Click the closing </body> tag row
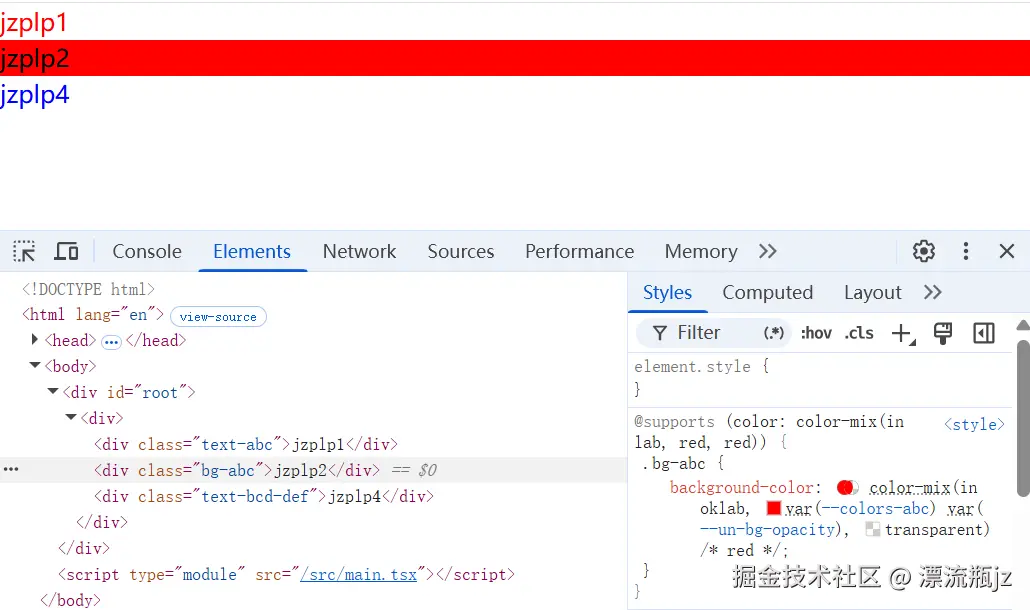The height and width of the screenshot is (610, 1030). click(70, 600)
